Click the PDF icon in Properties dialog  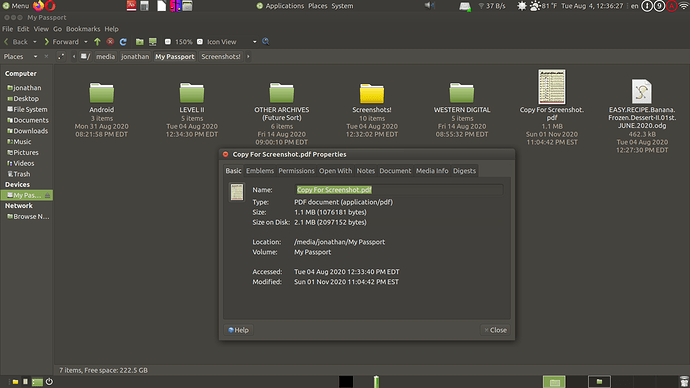click(237, 192)
